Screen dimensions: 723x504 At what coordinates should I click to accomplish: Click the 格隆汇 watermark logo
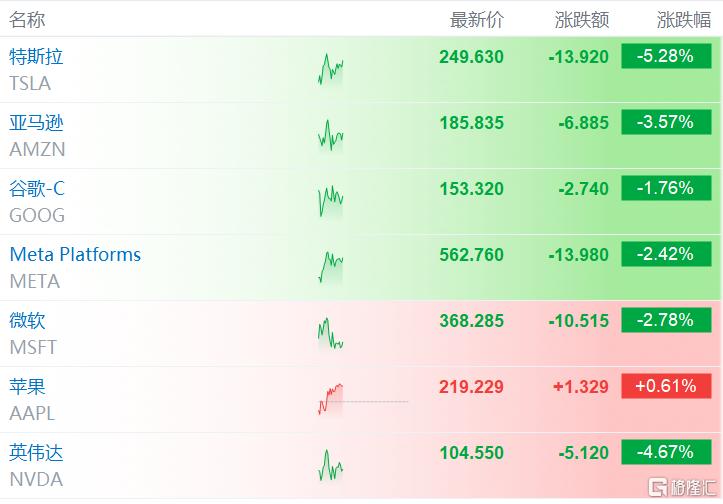tap(682, 487)
